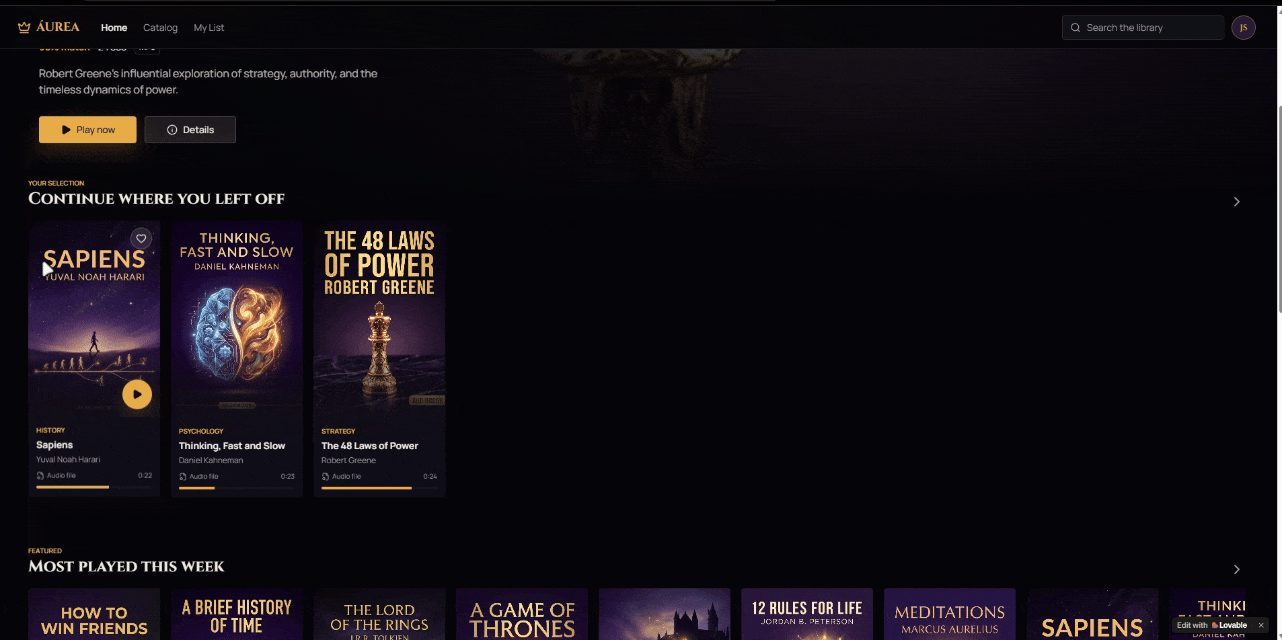Click the Most Played This Week heading
This screenshot has width=1282, height=640.
tap(126, 567)
